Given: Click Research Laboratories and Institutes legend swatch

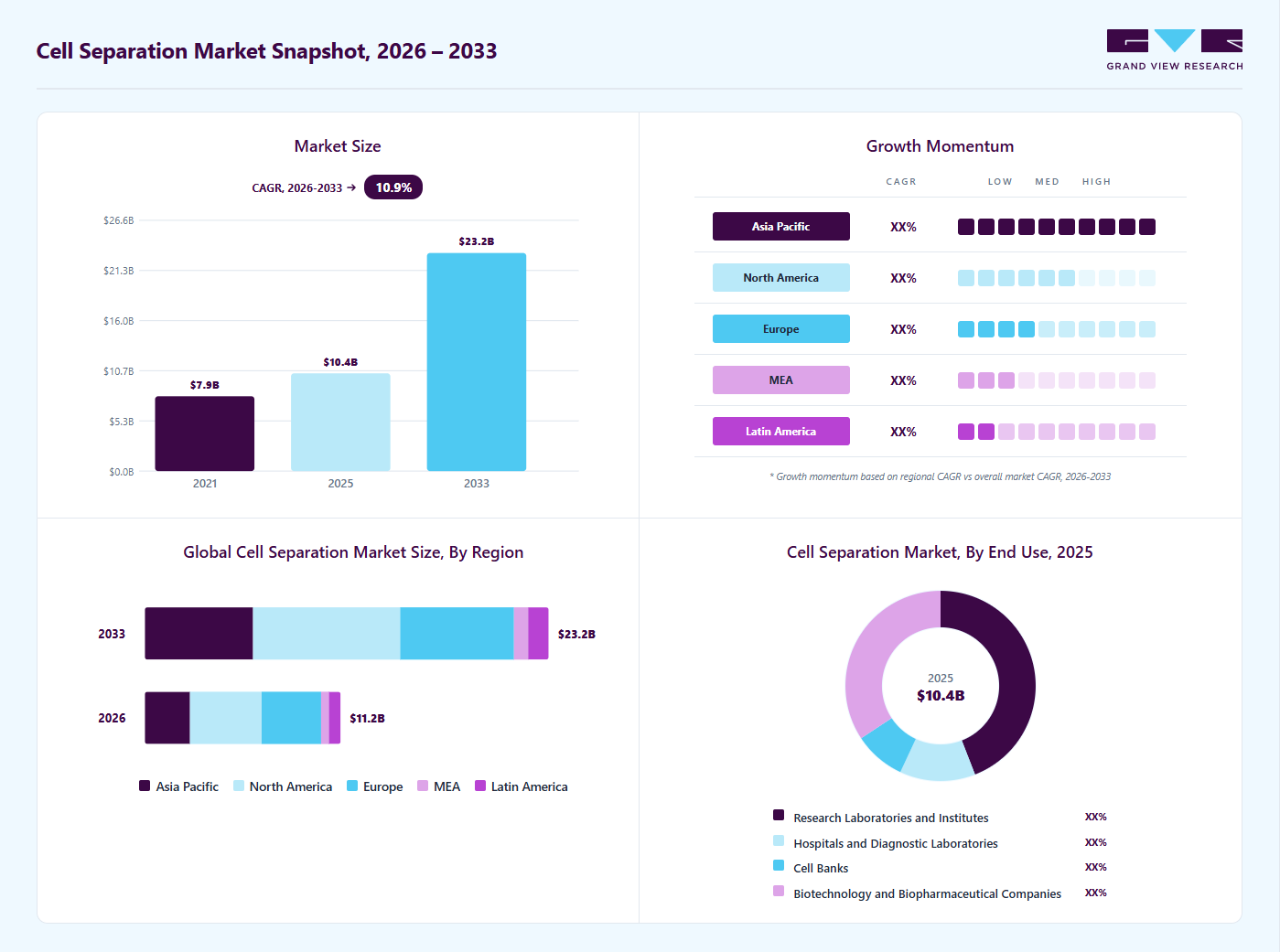Looking at the screenshot, I should click(x=779, y=815).
